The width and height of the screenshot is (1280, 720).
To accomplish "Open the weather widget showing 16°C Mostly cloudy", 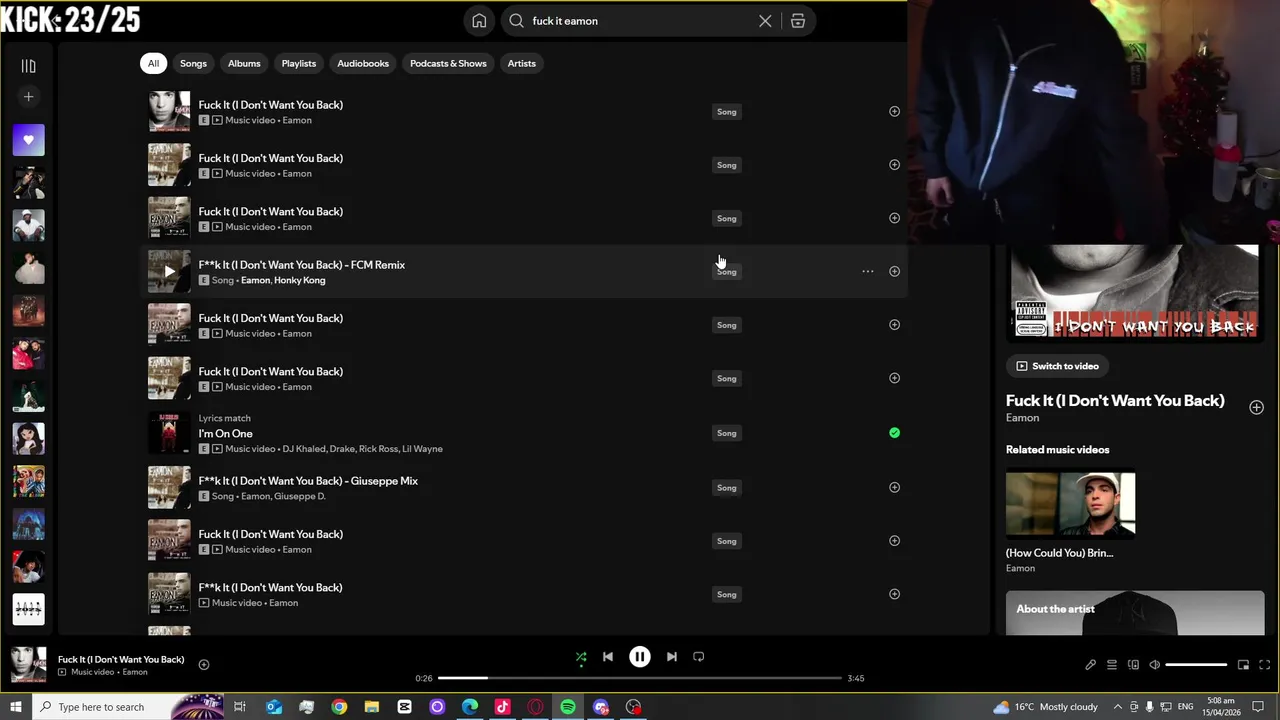I will [1045, 707].
